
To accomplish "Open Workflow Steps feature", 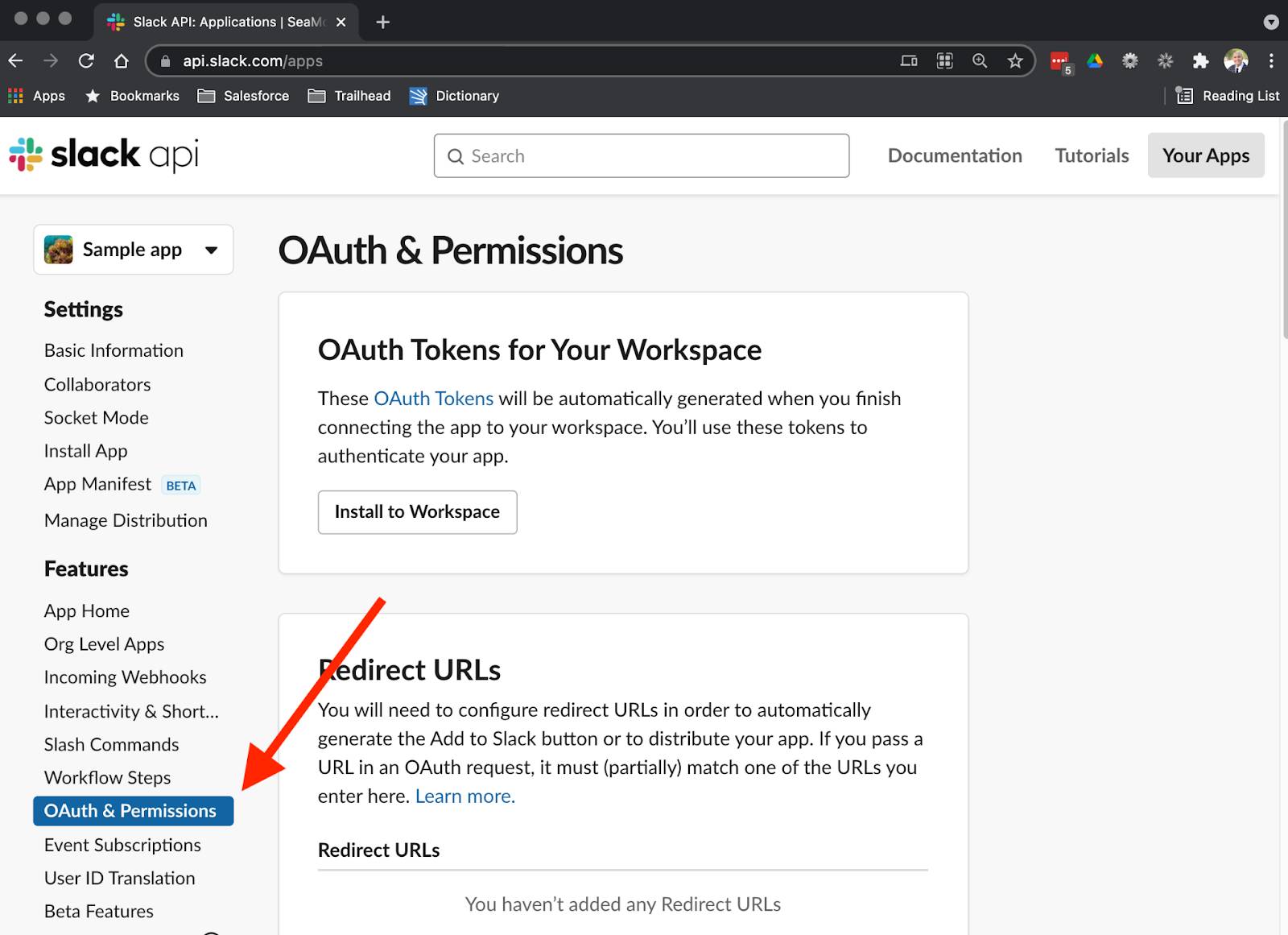I will pos(107,778).
